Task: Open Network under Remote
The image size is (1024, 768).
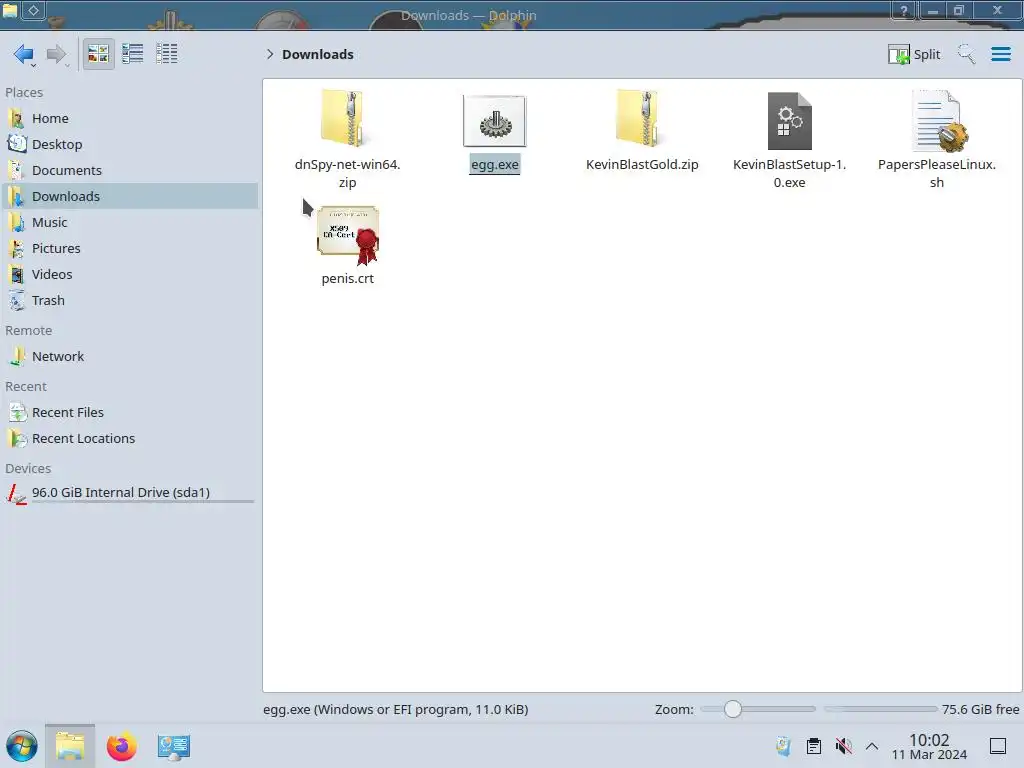Action: 129,357
